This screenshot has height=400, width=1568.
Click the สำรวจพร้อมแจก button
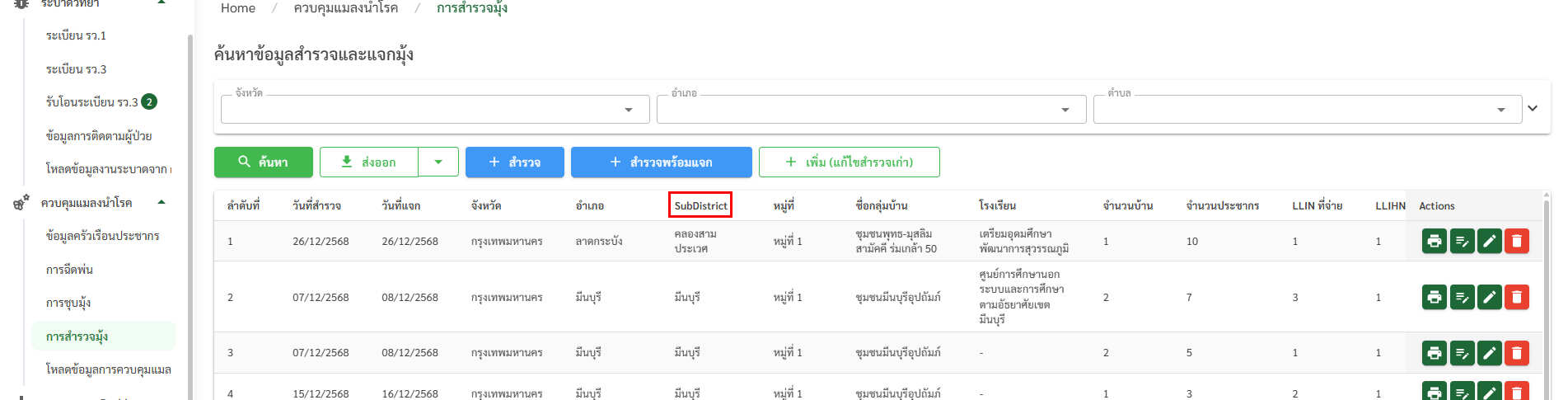pos(661,162)
